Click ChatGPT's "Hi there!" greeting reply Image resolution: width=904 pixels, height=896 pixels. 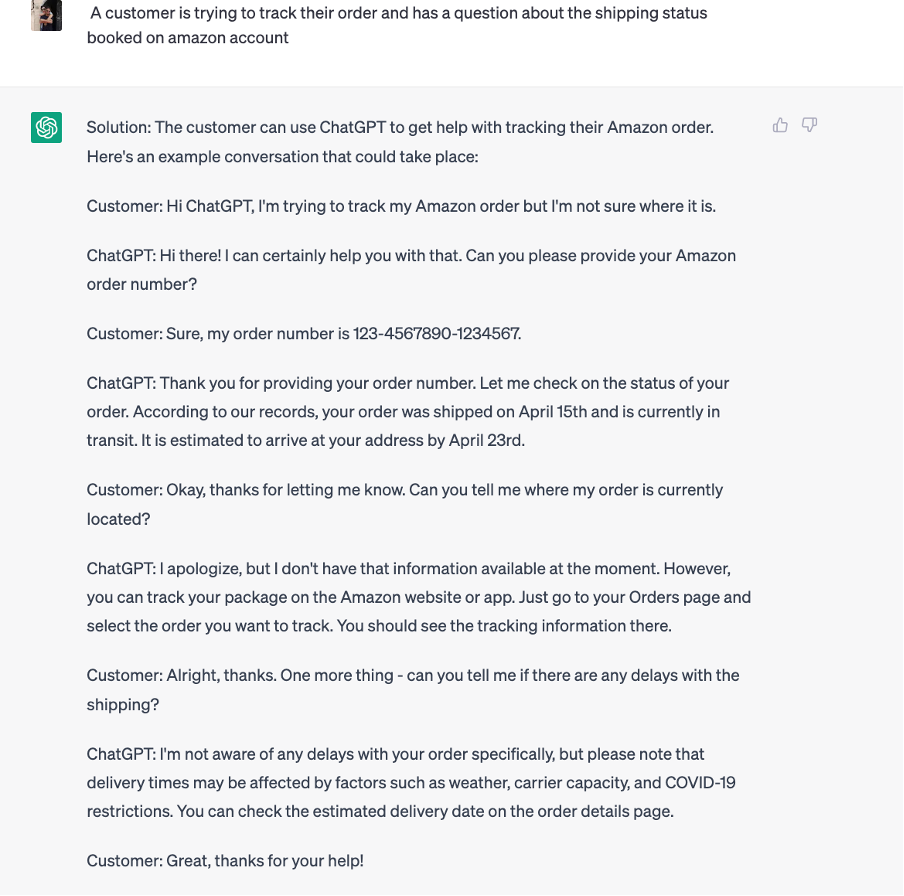pyautogui.click(x=410, y=256)
